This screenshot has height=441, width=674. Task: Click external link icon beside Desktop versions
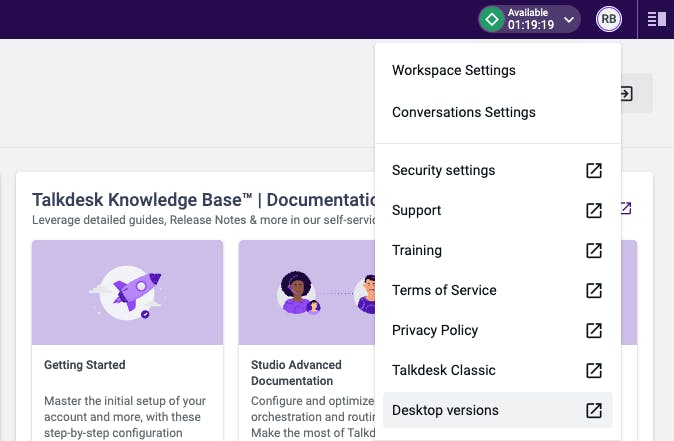click(594, 410)
